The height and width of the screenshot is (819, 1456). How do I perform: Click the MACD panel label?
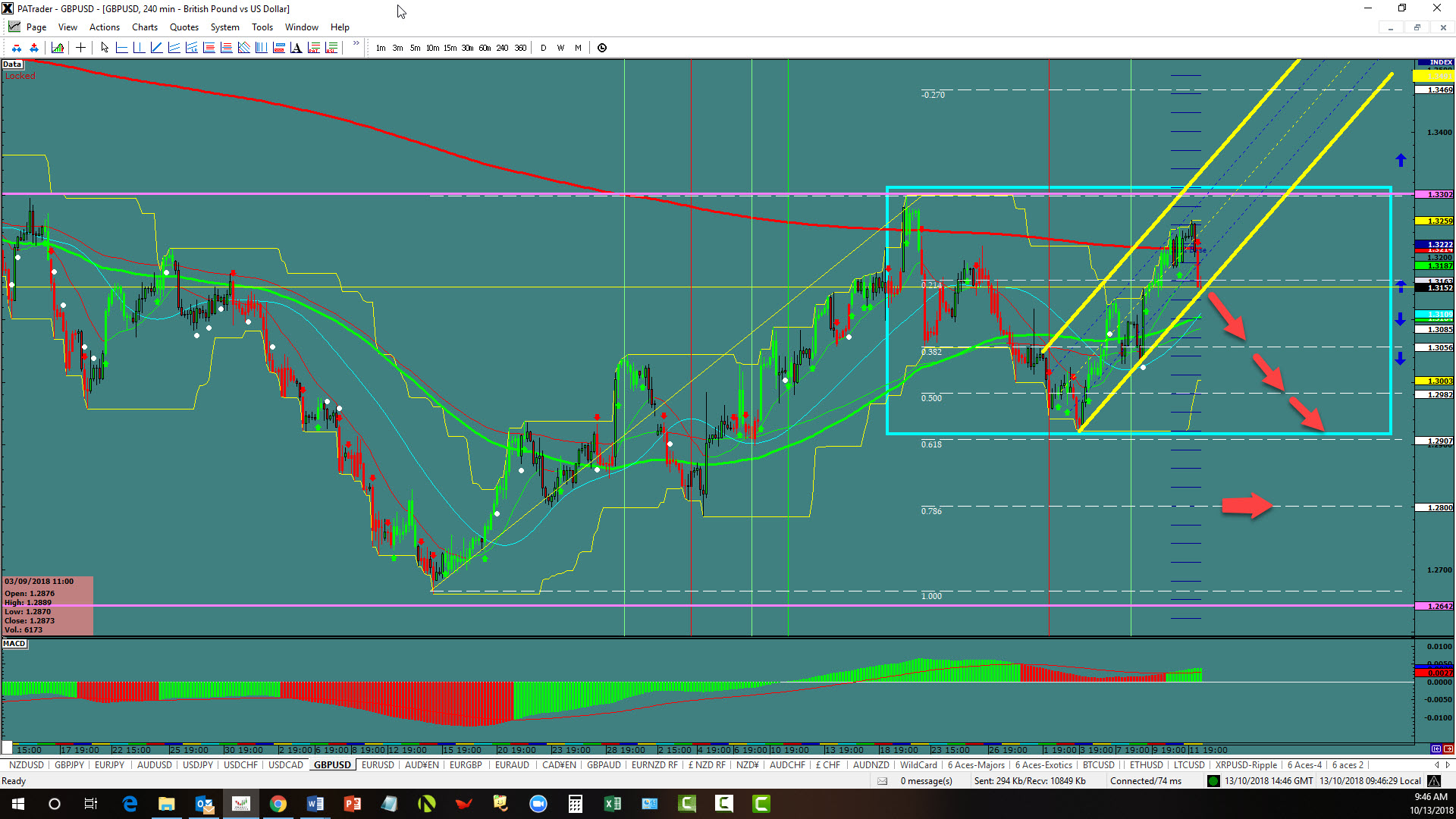tap(14, 644)
